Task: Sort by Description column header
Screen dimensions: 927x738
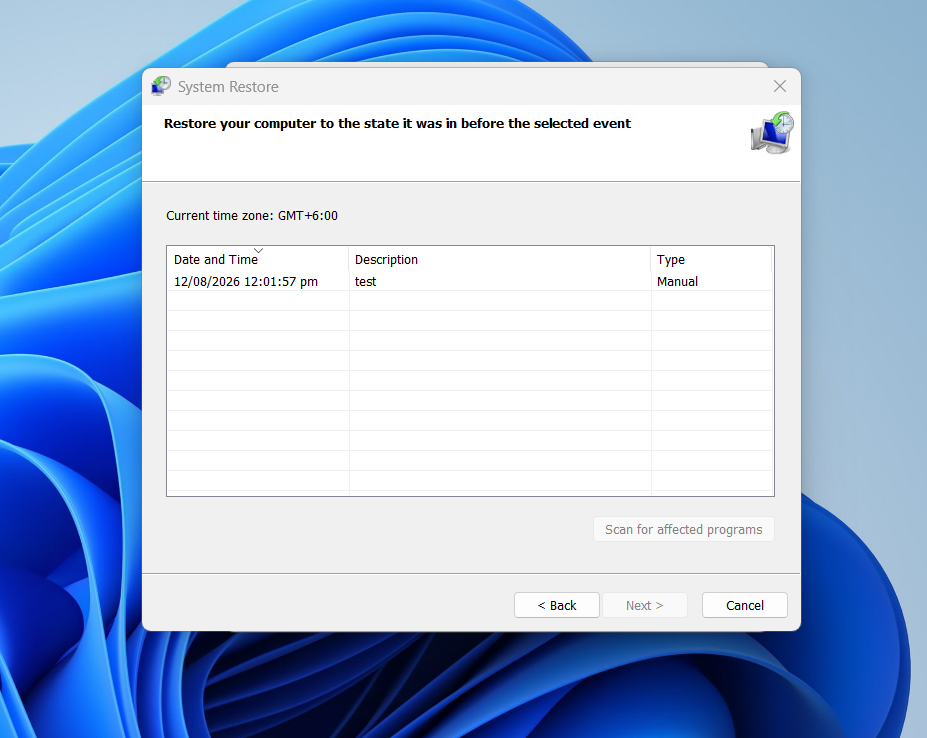Action: 500,259
